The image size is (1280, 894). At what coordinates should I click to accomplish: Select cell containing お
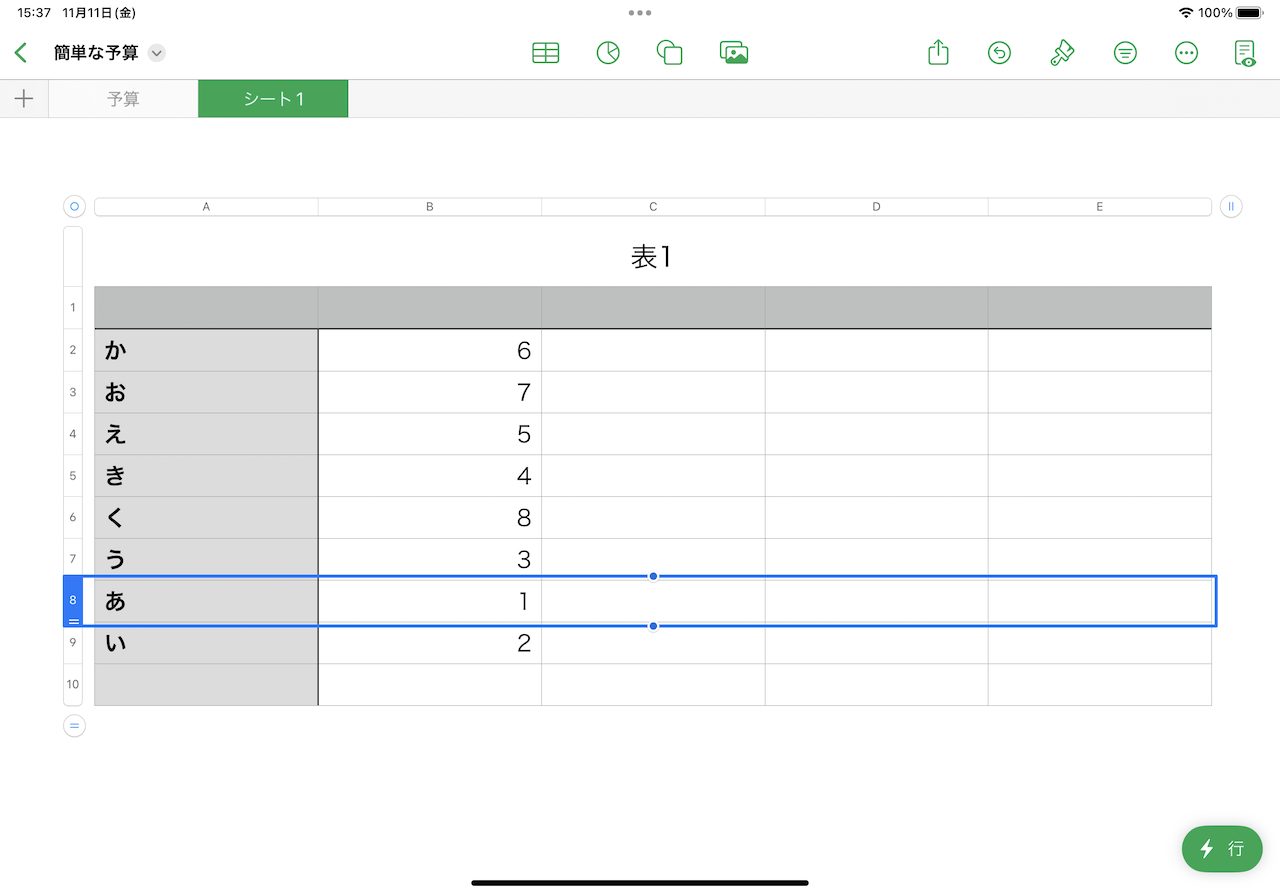click(x=206, y=392)
